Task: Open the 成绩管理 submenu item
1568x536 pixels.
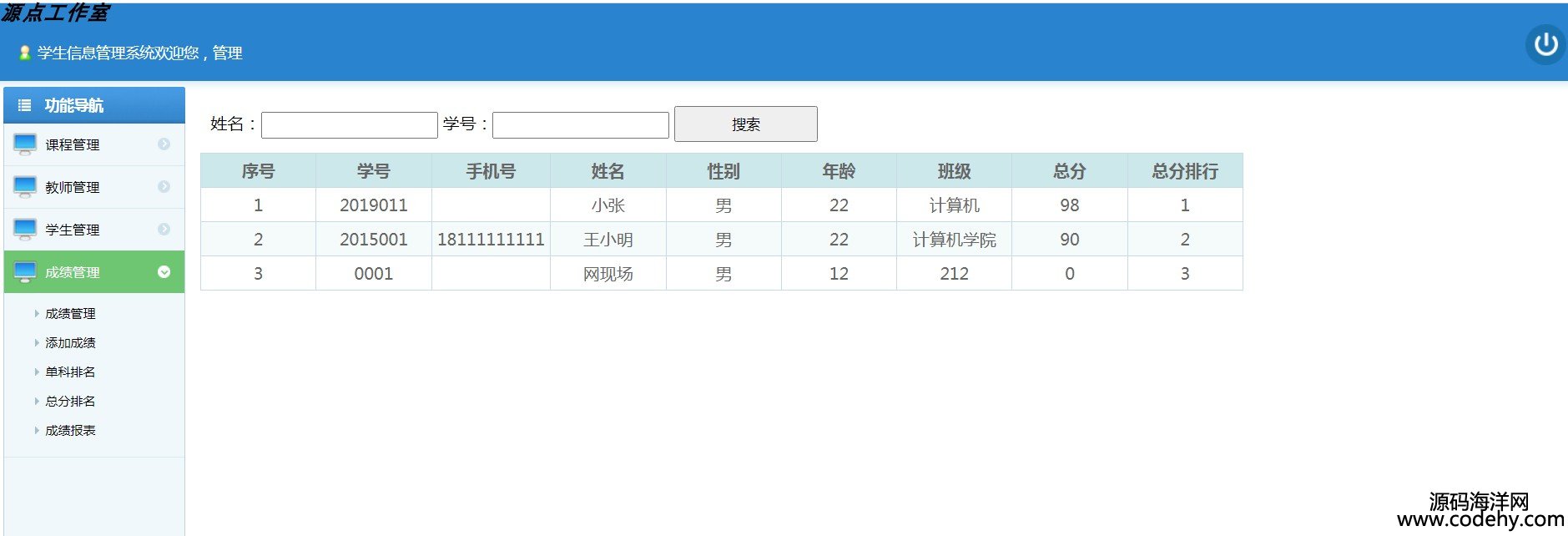Action: coord(70,314)
